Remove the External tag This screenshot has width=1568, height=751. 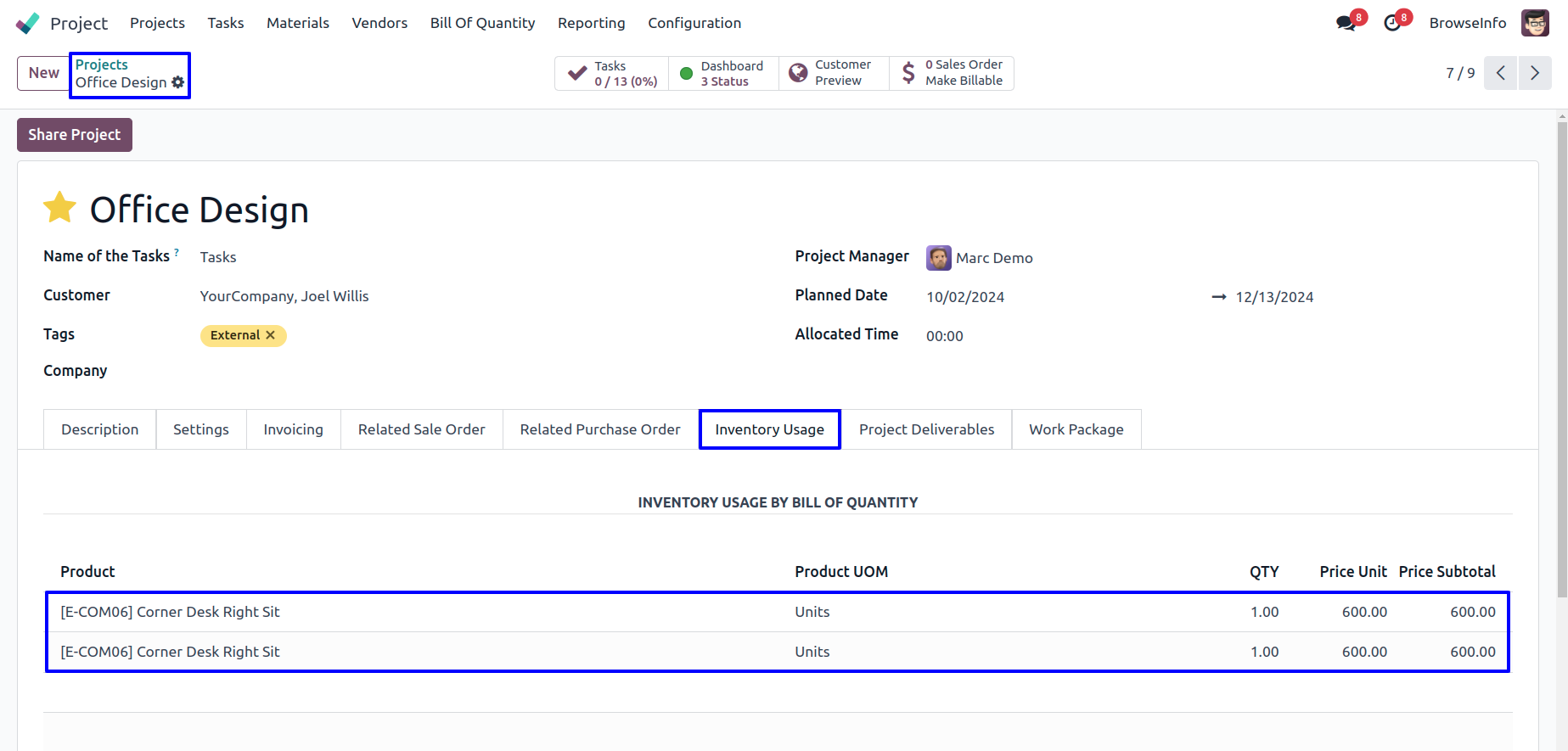pos(270,335)
